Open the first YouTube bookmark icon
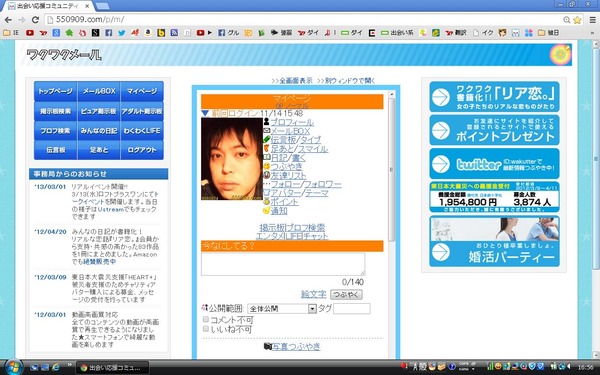This screenshot has width=600, height=375. (30, 33)
